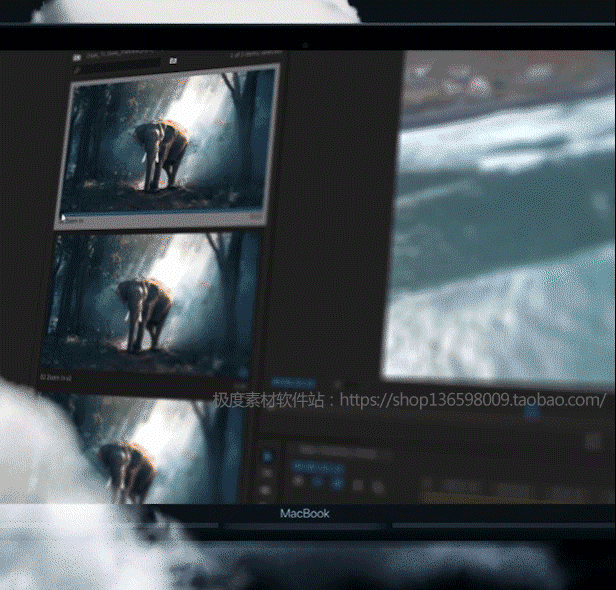Click the white panel icon left of the title
Viewport: 616px width, 590px height.
tap(77, 57)
